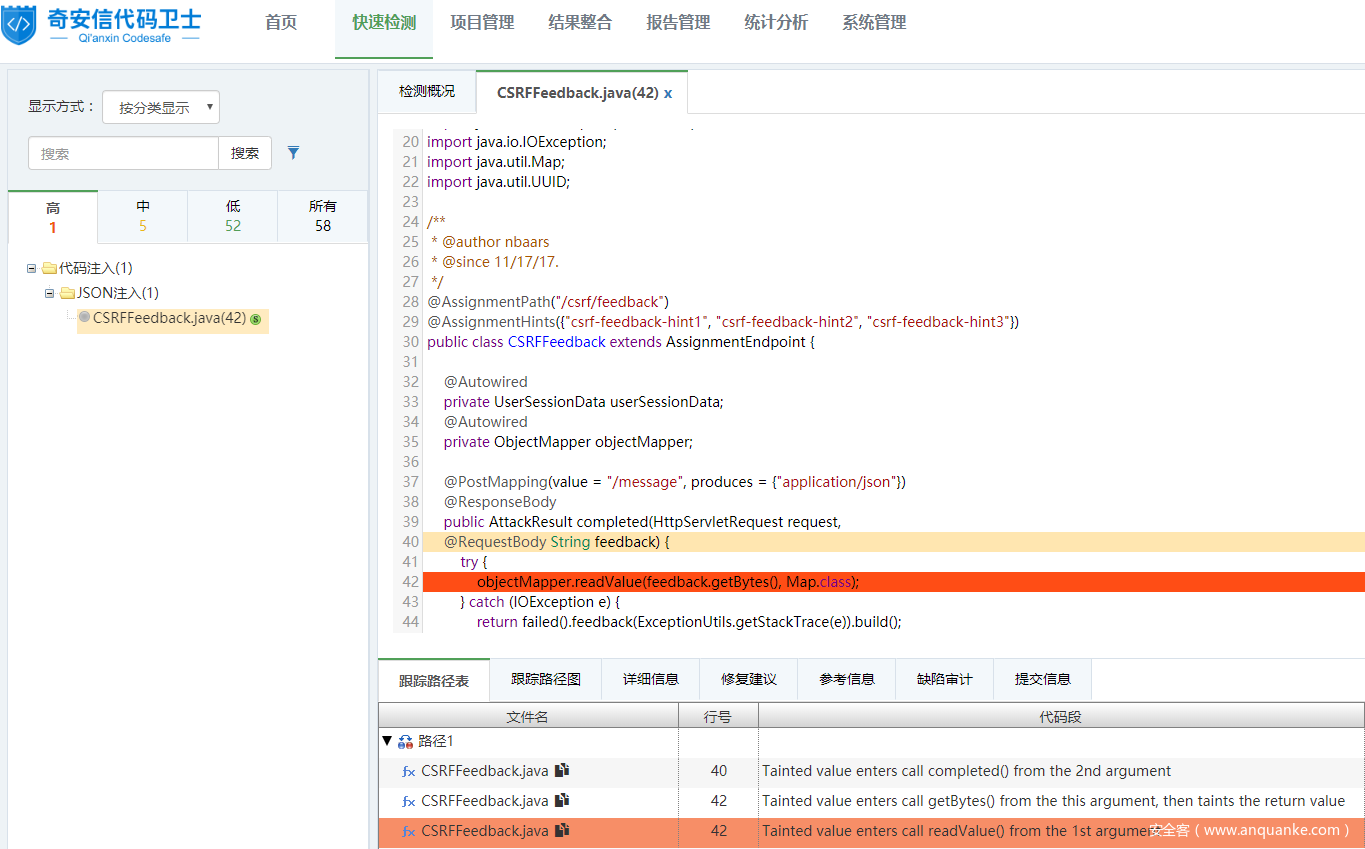Close the CSRFFeedback.java(42) tab
Image resolution: width=1365 pixels, height=849 pixels.
(668, 93)
